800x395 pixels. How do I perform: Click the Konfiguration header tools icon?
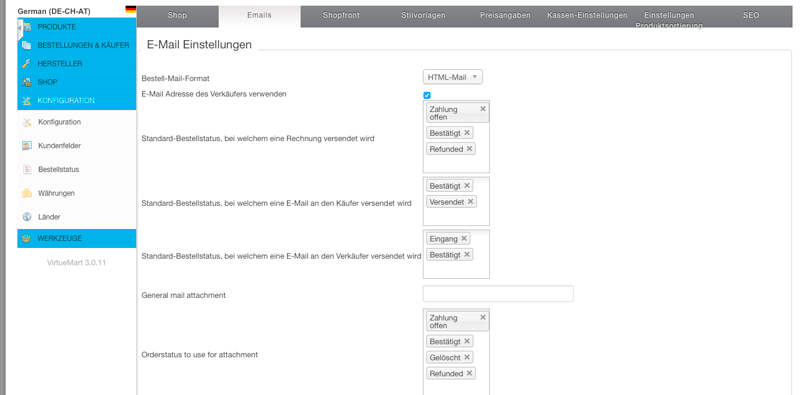[x=27, y=101]
